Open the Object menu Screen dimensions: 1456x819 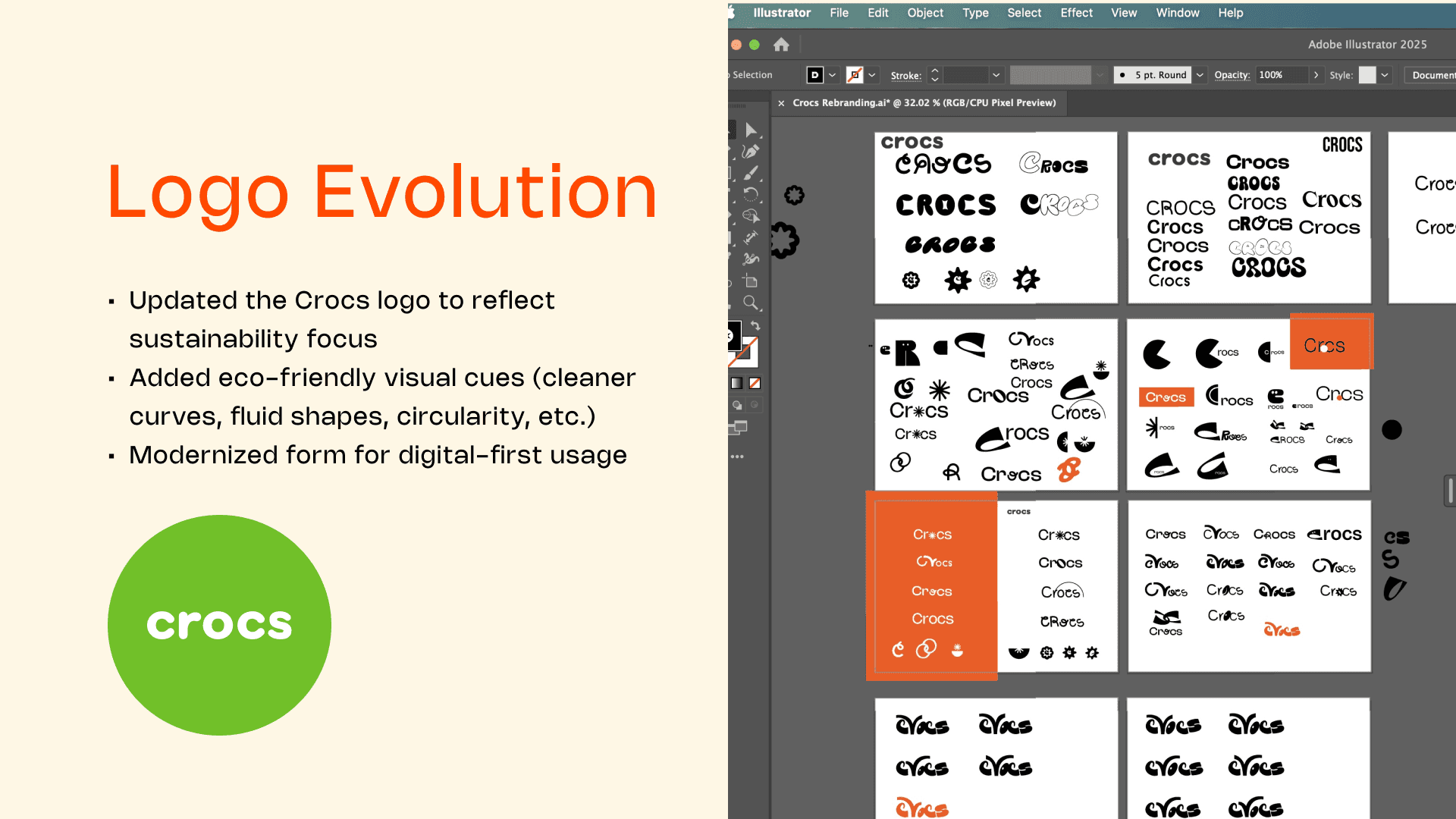coord(925,13)
